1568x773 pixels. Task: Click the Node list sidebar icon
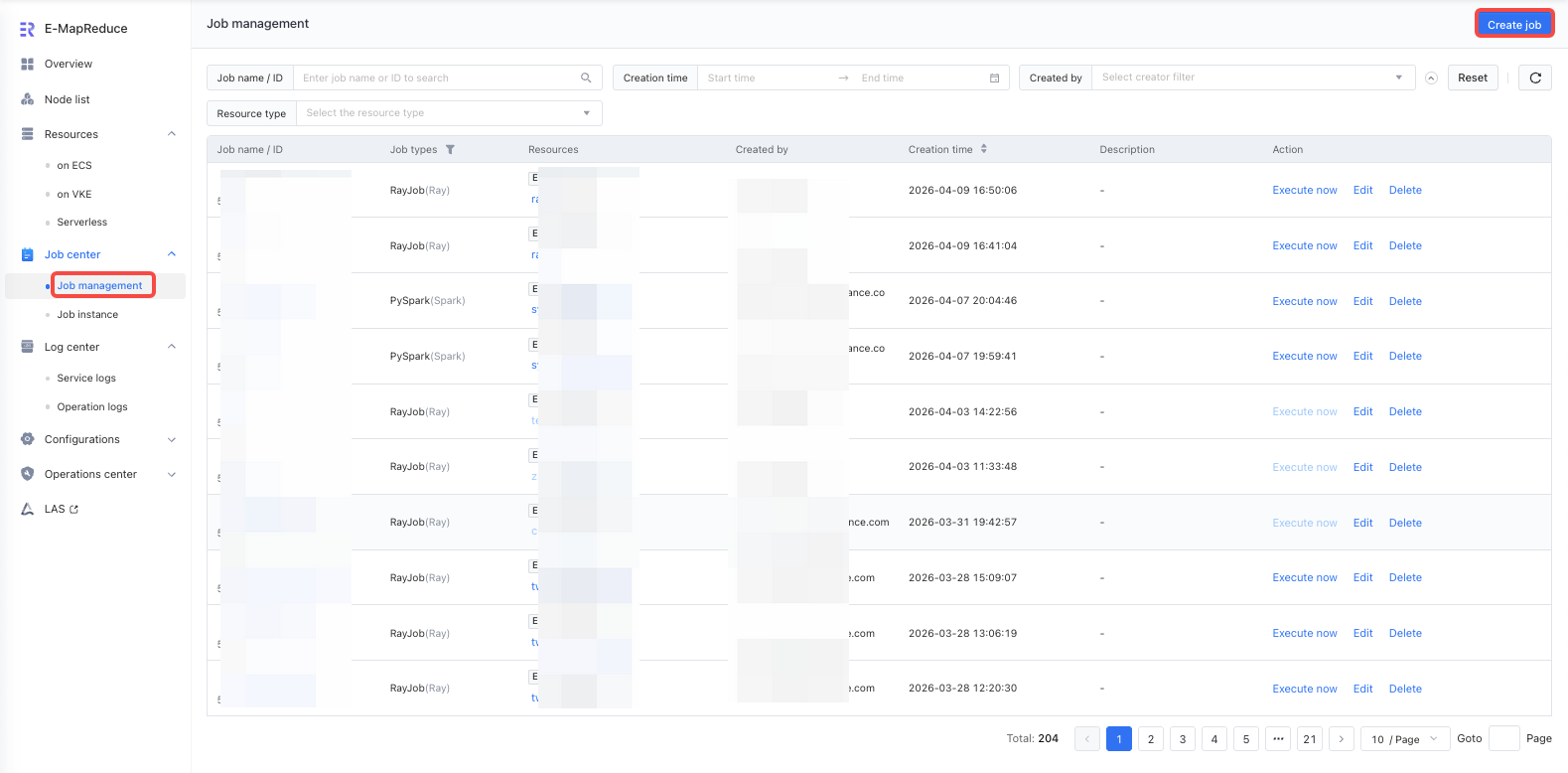point(28,99)
